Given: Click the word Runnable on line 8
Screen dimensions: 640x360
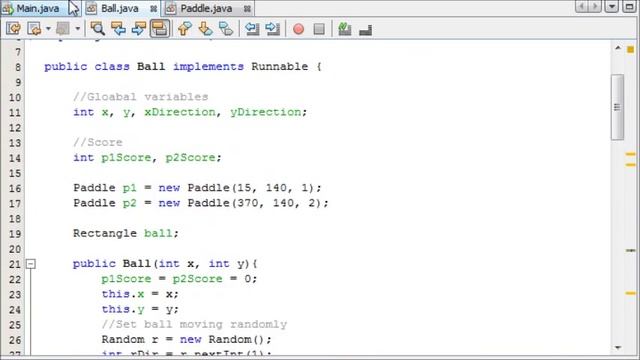Looking at the screenshot, I should pos(280,67).
